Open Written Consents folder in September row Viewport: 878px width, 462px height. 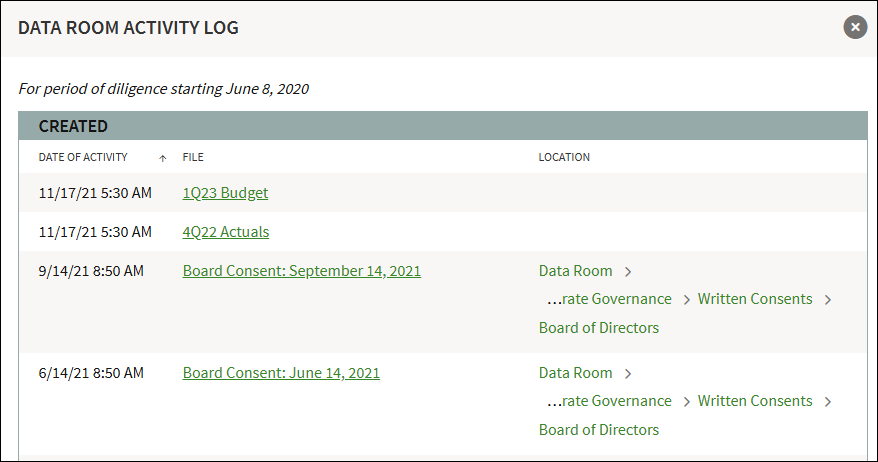pos(755,299)
